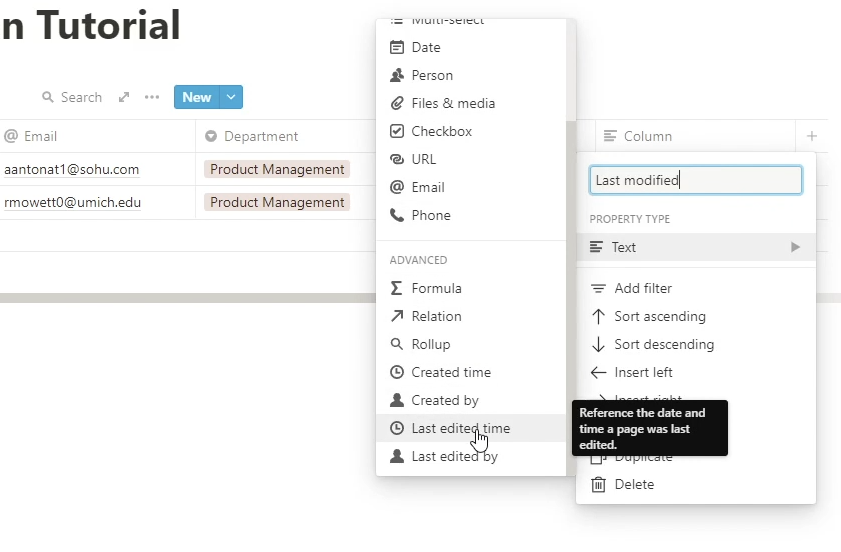841x552 pixels.
Task: Delete the column
Action: coord(696,484)
